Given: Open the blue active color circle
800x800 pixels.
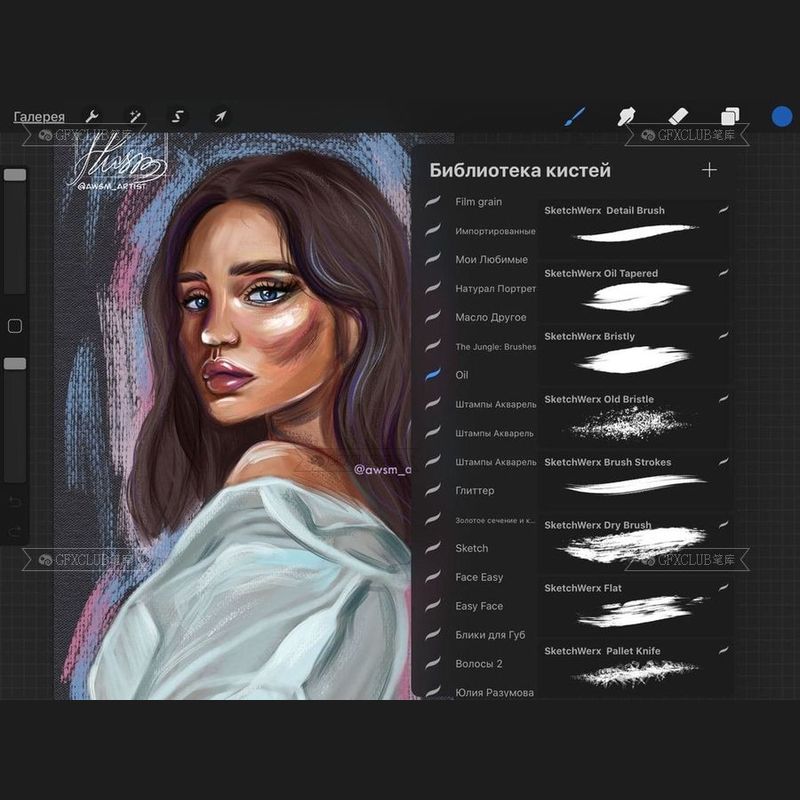Looking at the screenshot, I should (x=782, y=116).
